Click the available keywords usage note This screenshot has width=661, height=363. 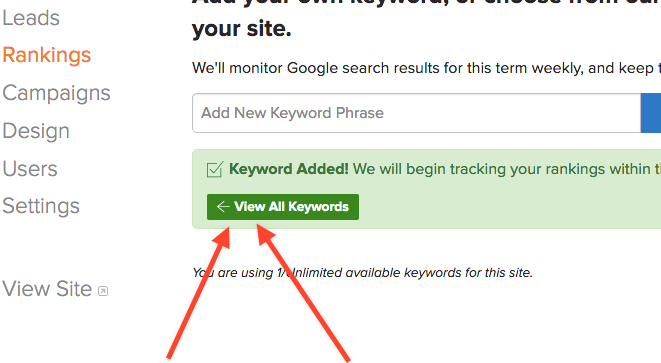(363, 273)
